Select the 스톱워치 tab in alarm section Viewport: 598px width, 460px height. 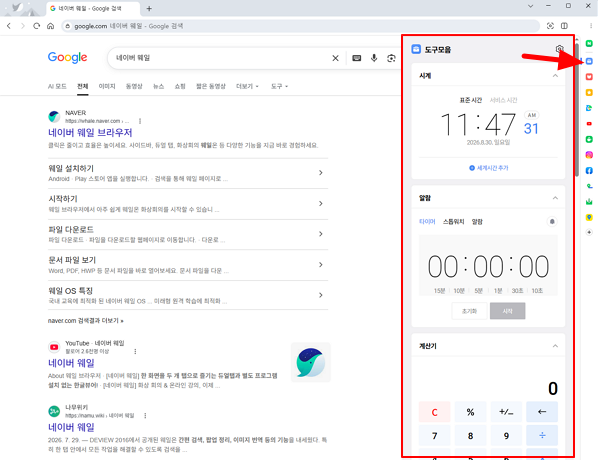[453, 222]
